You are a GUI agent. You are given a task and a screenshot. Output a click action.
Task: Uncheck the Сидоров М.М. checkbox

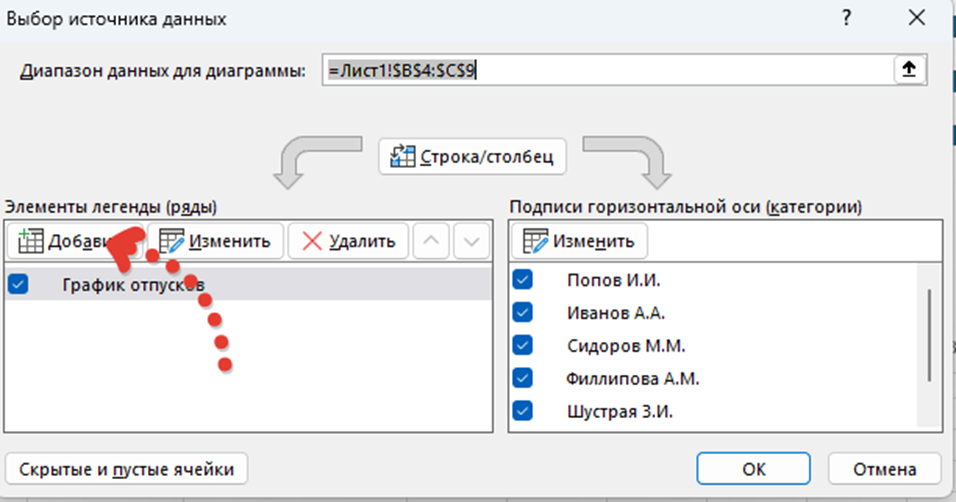[521, 345]
